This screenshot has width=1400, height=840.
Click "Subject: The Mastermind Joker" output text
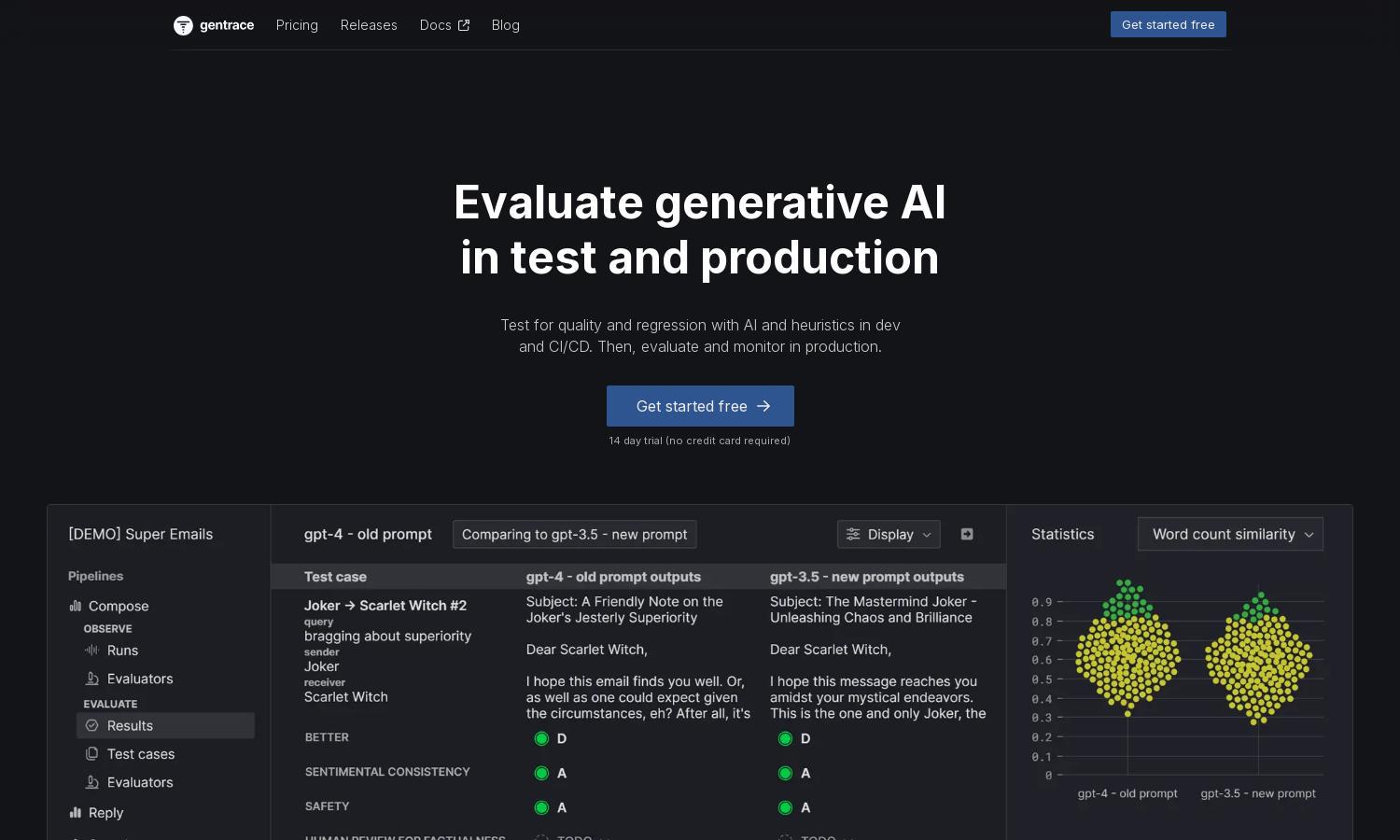tap(874, 609)
